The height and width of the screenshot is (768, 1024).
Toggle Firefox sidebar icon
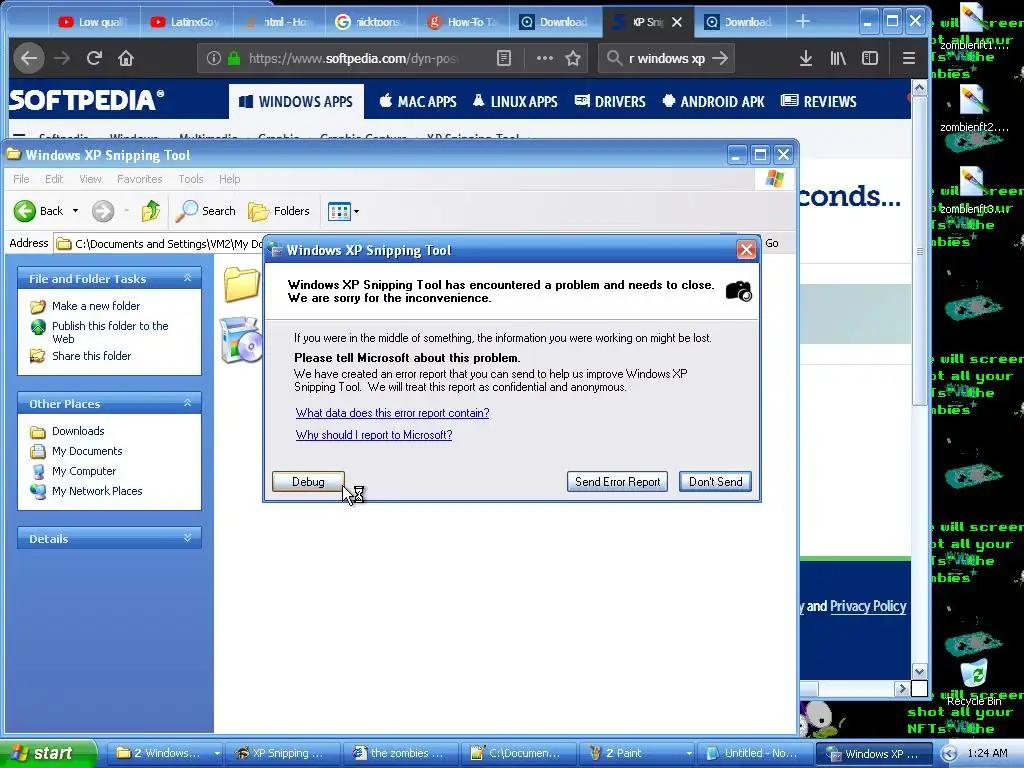tap(870, 58)
